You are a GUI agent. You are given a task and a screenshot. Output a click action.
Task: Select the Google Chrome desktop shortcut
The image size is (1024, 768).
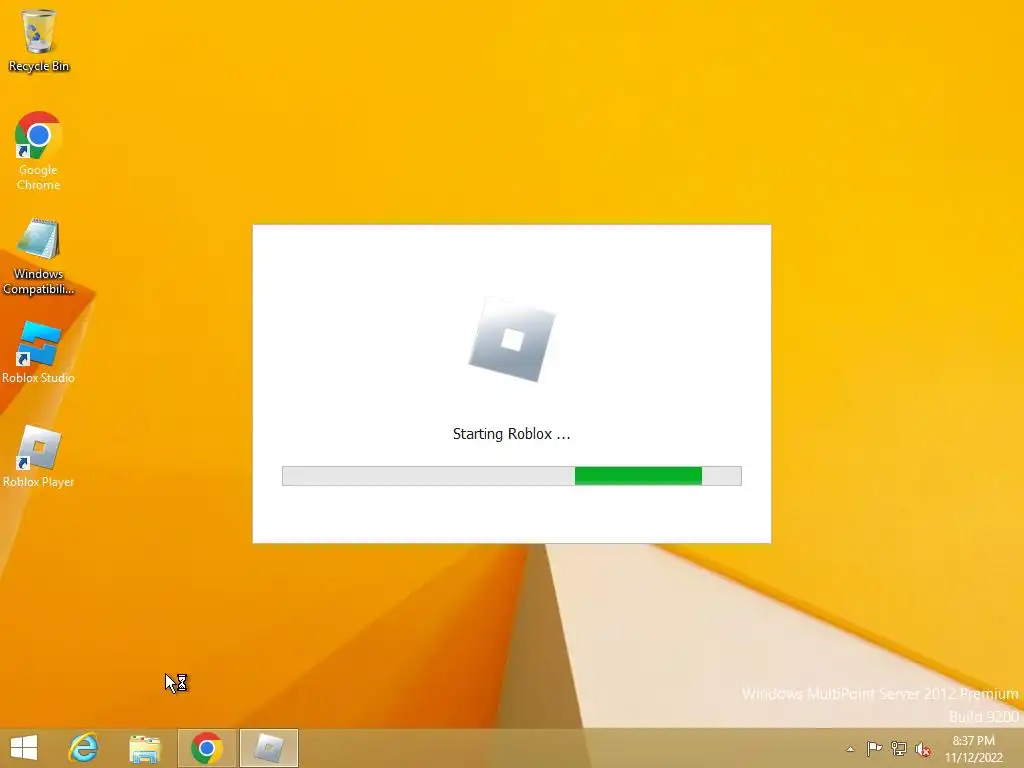coord(39,152)
